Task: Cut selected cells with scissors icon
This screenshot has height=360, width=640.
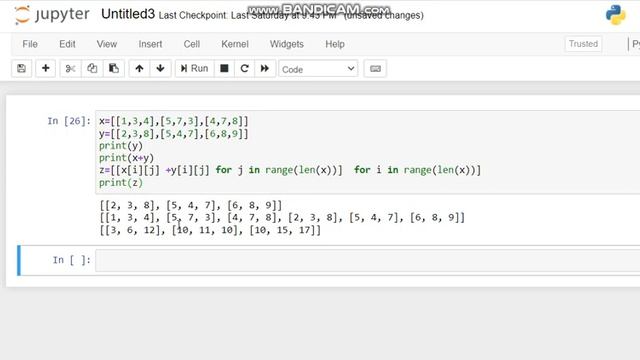Action: point(70,69)
